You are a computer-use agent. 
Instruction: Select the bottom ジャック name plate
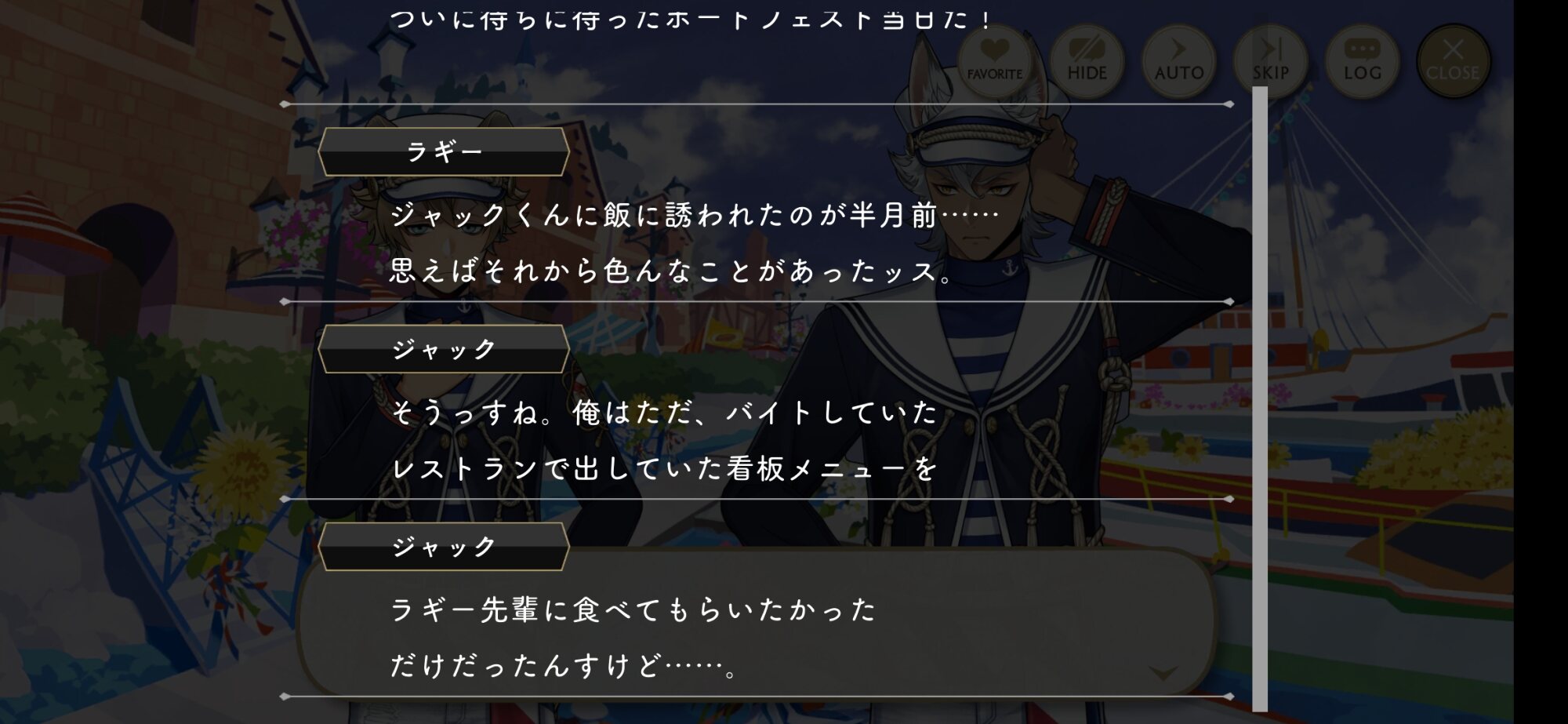tap(444, 546)
